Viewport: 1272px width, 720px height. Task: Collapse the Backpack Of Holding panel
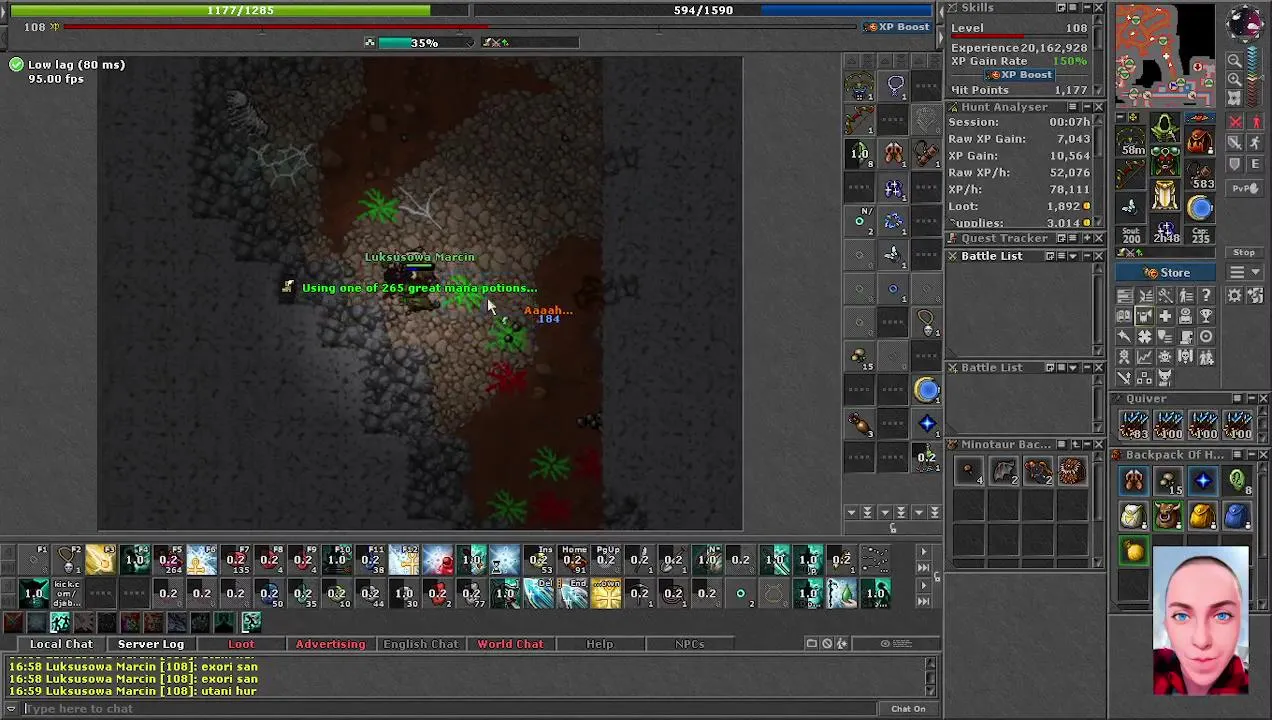click(1250, 455)
